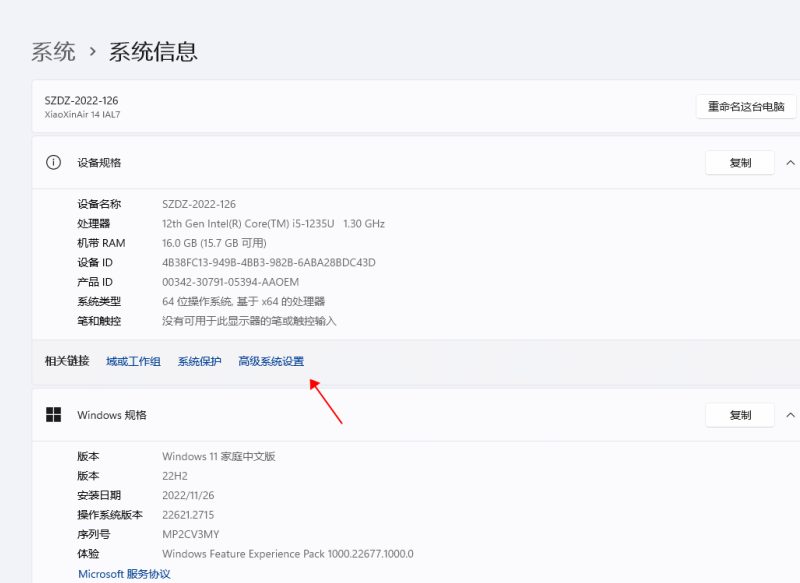800x583 pixels.
Task: Click the processor value 12th Gen Intel(R) Core(TM) i5-1235U
Action: 248,223
